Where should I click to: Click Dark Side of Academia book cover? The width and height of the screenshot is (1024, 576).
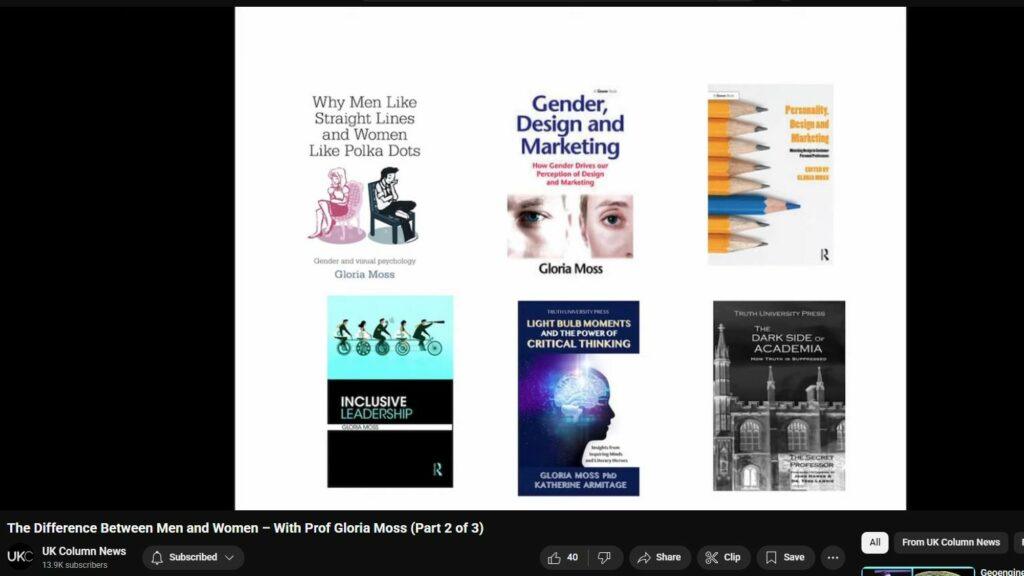coord(779,396)
